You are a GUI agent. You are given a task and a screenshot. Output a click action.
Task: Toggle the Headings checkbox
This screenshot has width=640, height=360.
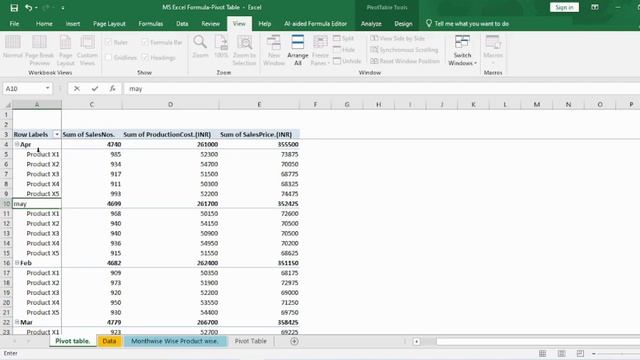(x=145, y=58)
